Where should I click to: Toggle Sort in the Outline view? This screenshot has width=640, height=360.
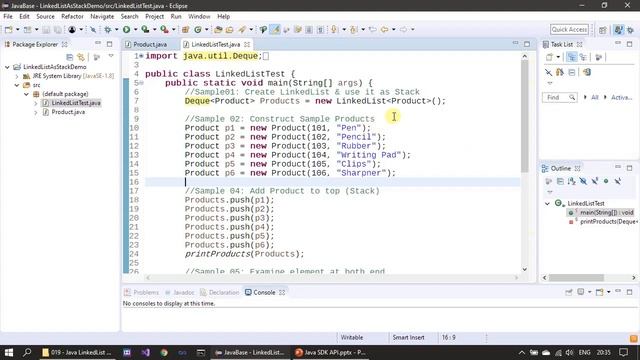[572, 181]
